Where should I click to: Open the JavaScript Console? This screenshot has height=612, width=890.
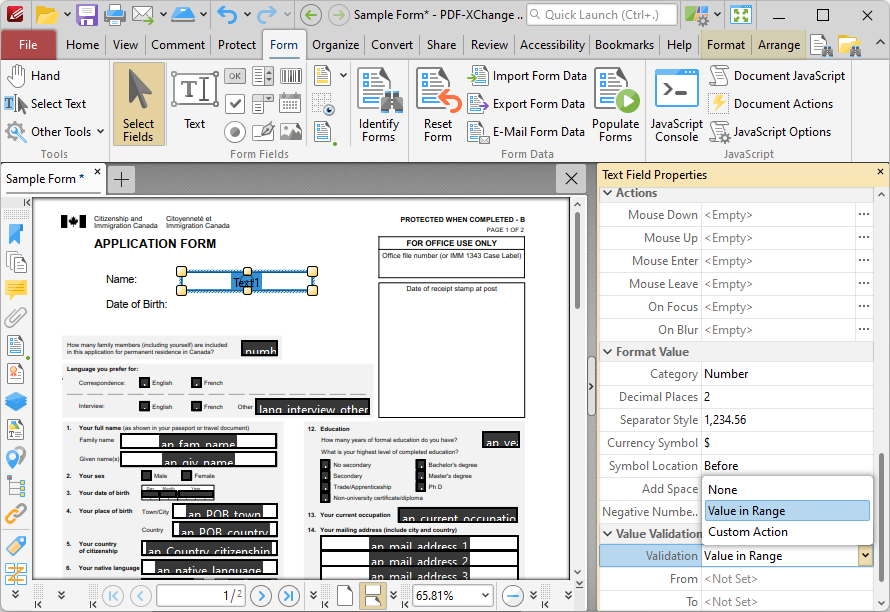[677, 105]
